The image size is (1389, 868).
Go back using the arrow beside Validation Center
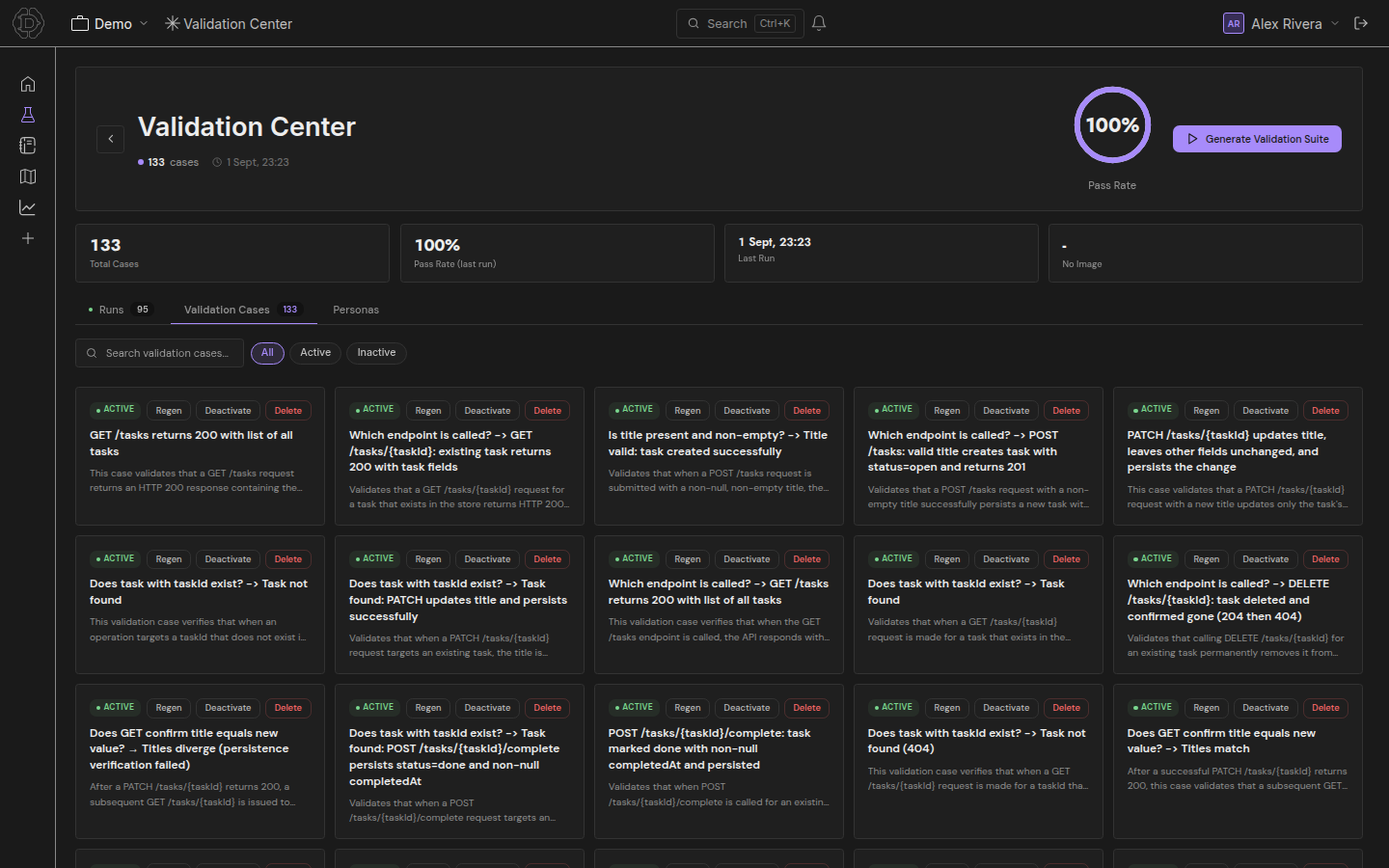pos(111,139)
